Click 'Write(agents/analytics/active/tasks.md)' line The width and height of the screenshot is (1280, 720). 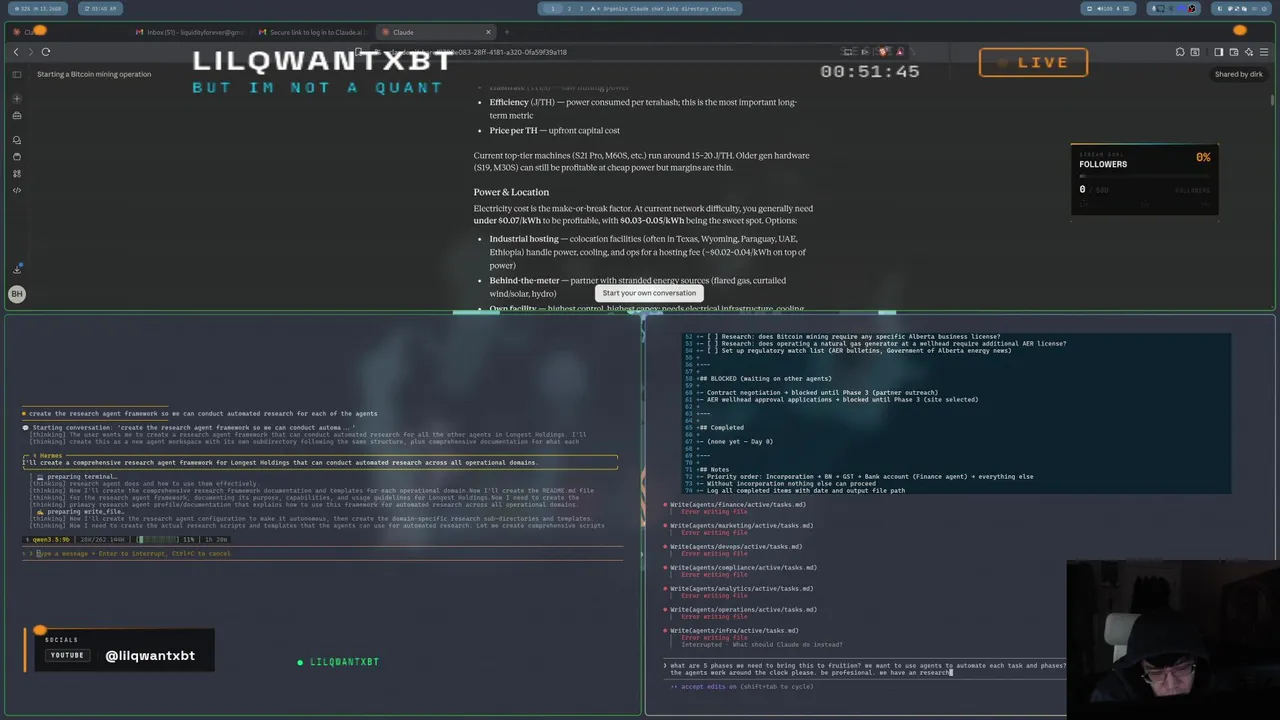[x=741, y=589]
